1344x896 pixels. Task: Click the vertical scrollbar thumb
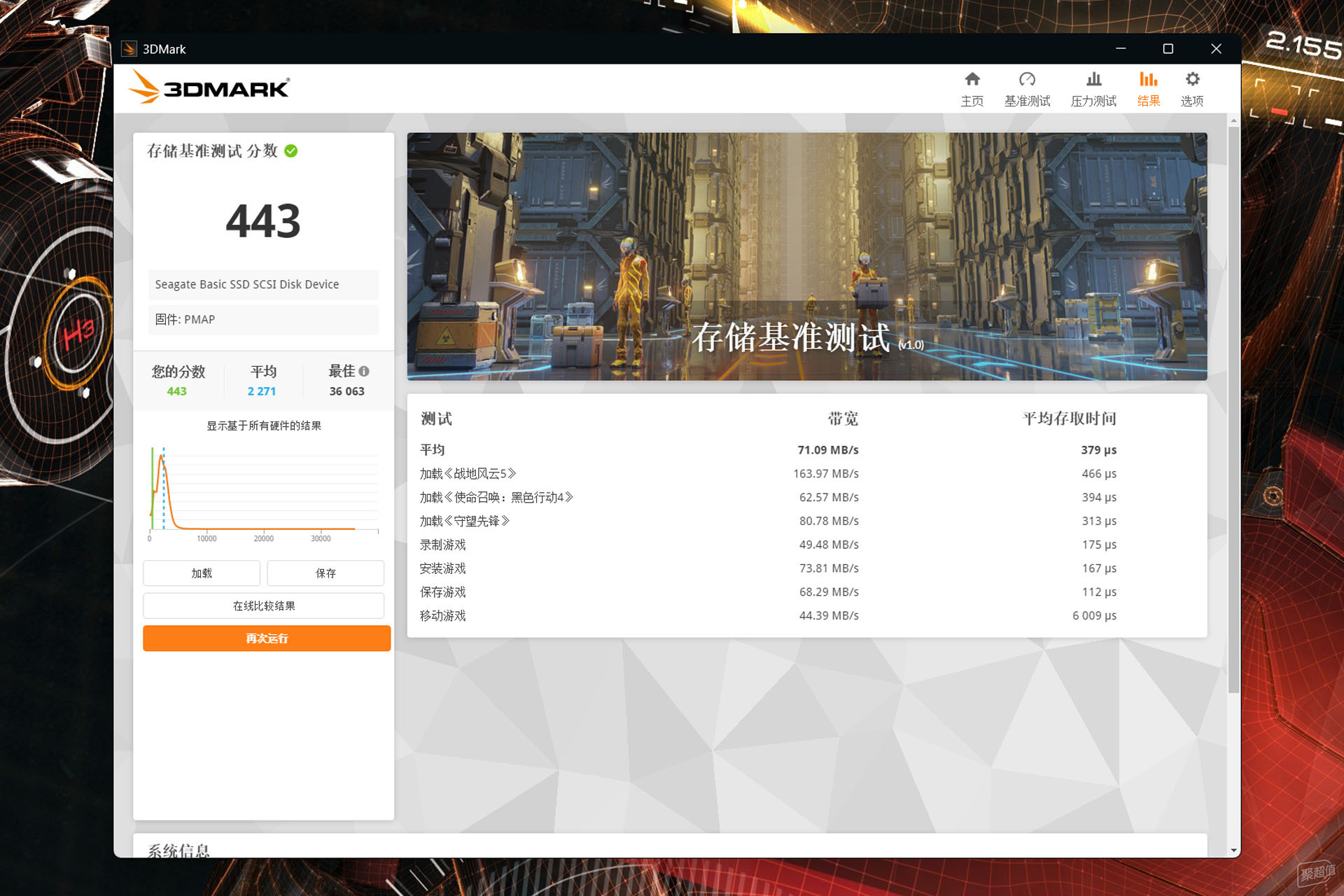point(1233,409)
